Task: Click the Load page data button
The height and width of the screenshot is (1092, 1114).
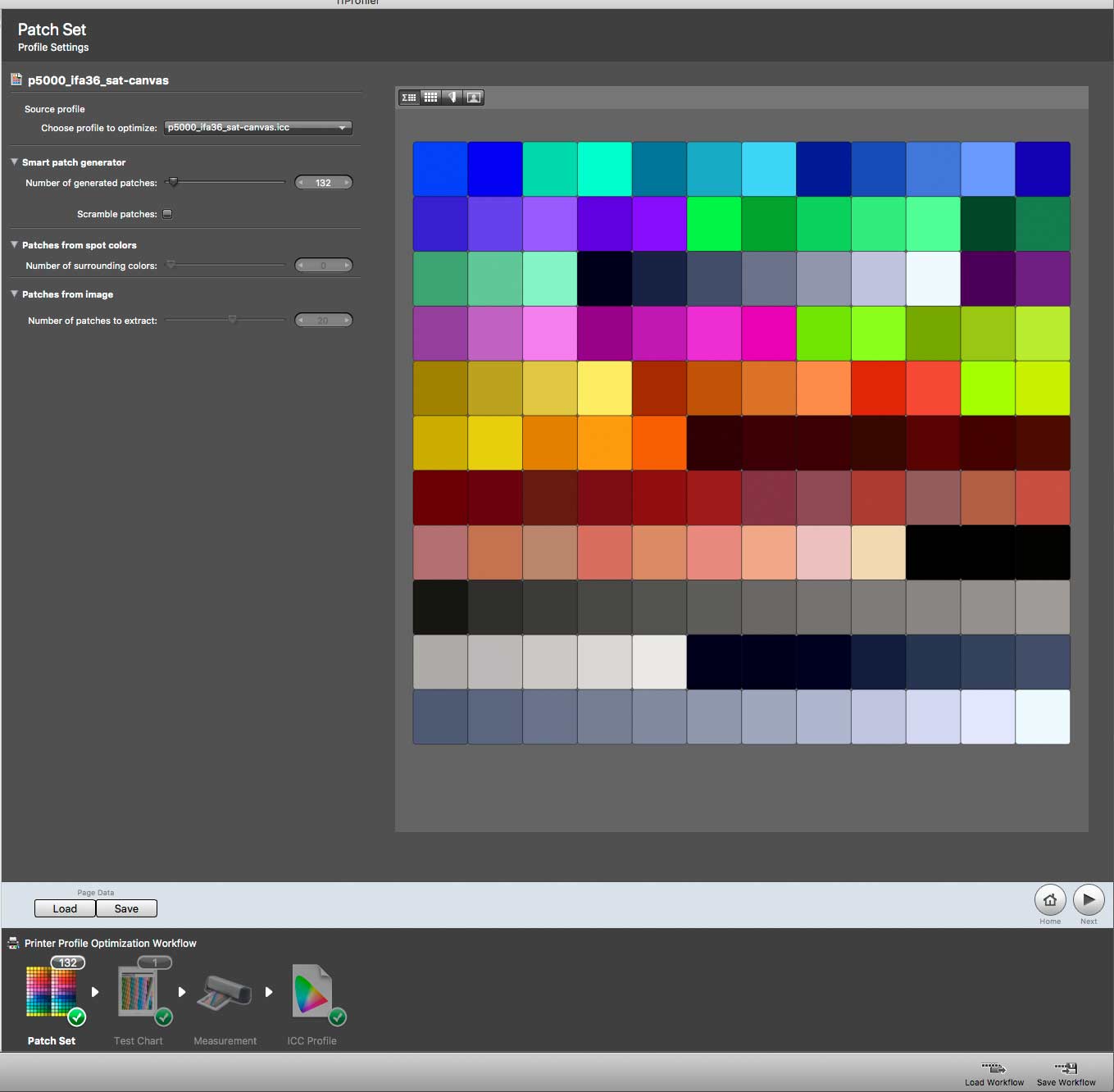Action: (x=65, y=908)
